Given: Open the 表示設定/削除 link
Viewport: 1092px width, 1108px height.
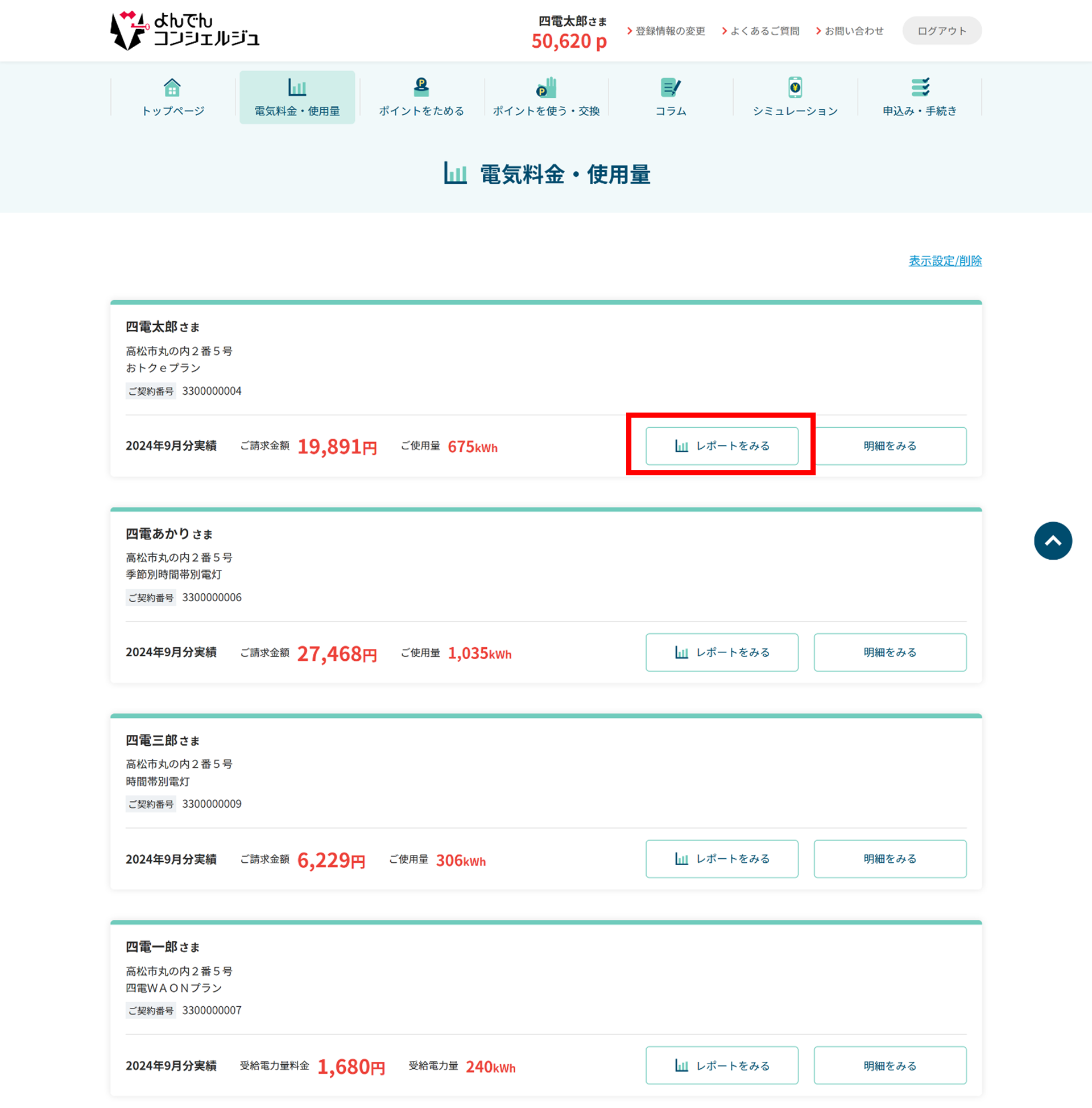Looking at the screenshot, I should [945, 261].
